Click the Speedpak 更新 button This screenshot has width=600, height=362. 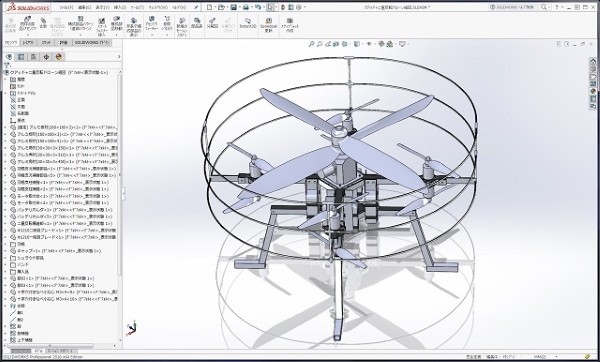coord(268,24)
